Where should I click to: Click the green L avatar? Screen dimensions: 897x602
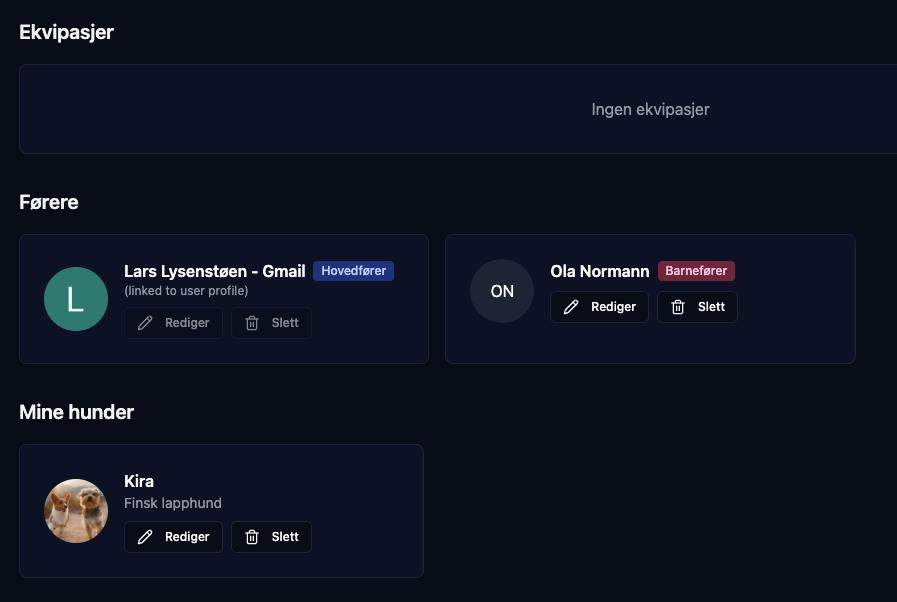point(76,299)
